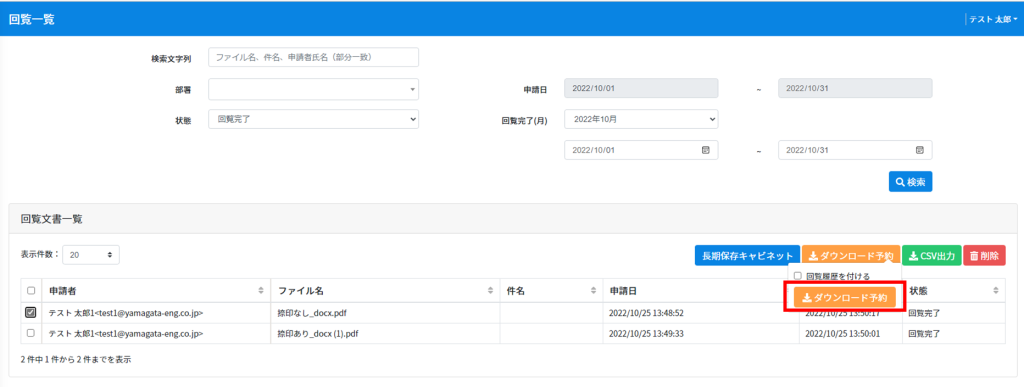Click file name 捺印あり_docx (1).pdf
The width and height of the screenshot is (1024, 387).
pyautogui.click(x=318, y=334)
